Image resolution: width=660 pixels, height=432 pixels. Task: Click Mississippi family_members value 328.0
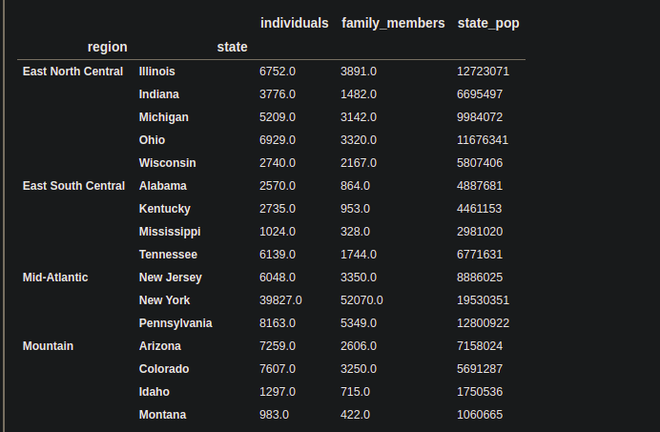point(355,232)
